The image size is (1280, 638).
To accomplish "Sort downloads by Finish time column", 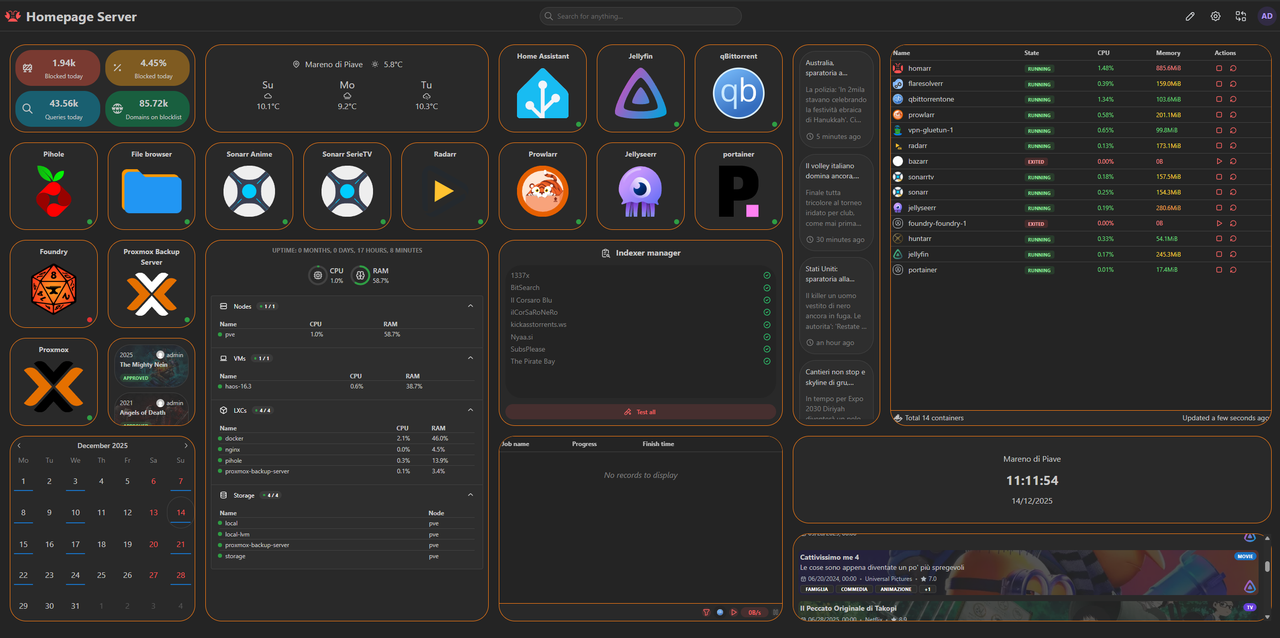I will pos(658,444).
